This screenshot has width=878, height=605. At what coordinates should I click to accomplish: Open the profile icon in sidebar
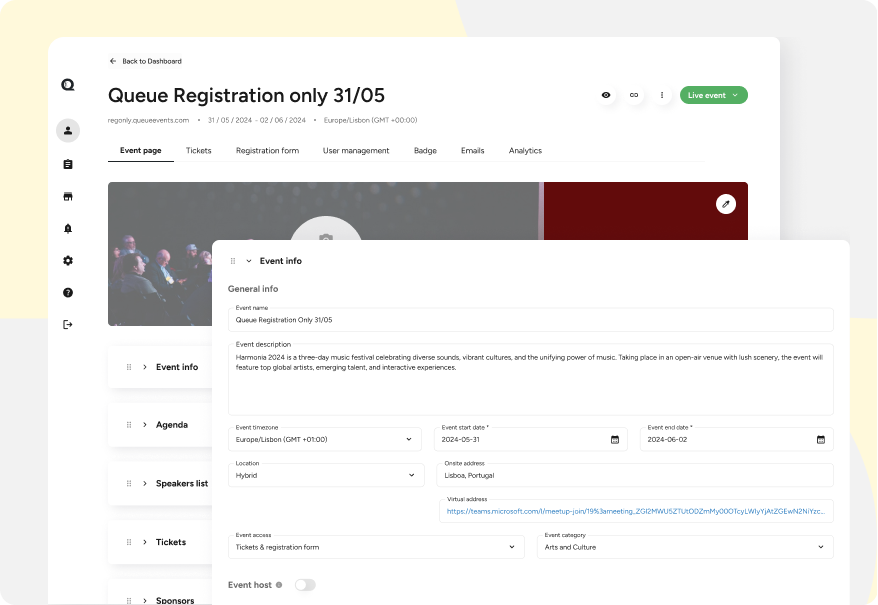[68, 131]
